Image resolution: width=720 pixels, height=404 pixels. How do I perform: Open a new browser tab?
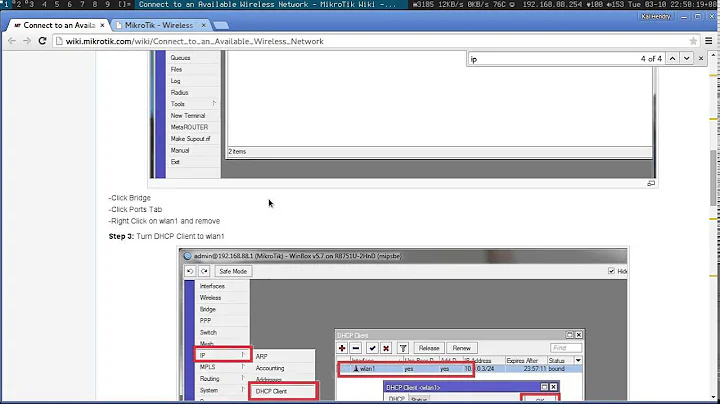(221, 25)
